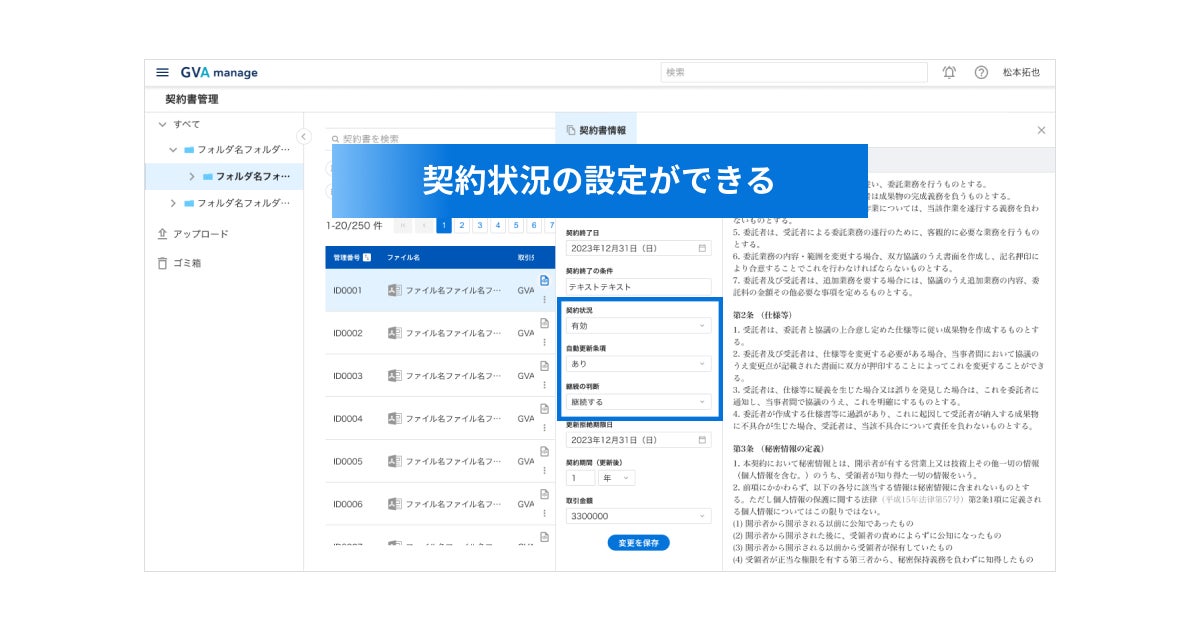
Task: Click the file type icon in row ID0003
Action: point(394,376)
